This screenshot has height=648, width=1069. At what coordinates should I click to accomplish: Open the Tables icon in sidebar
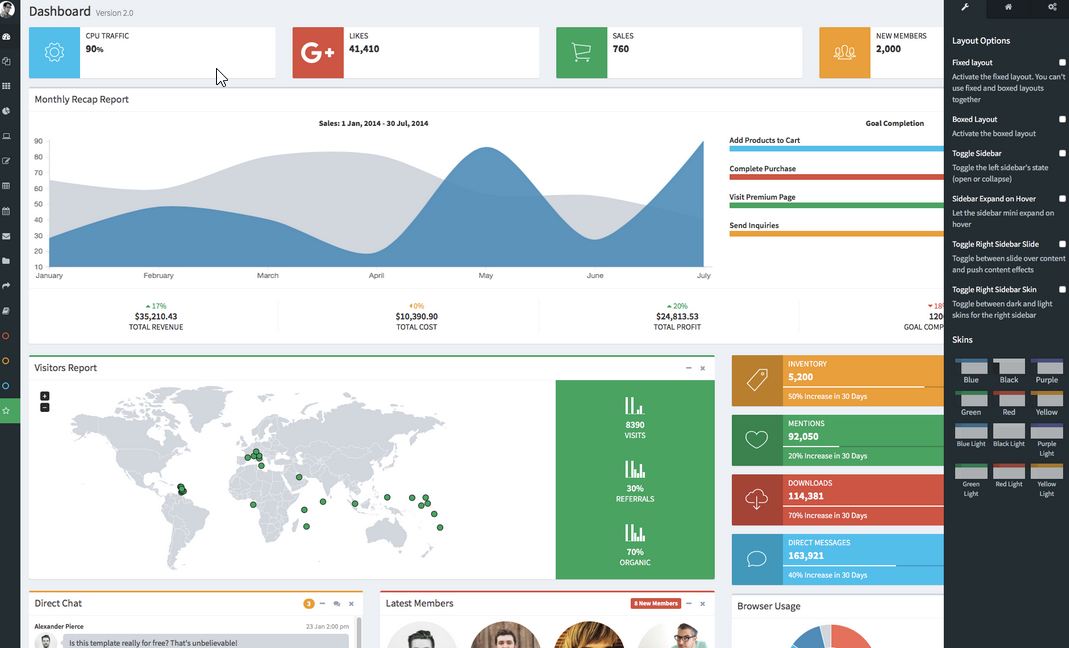point(6,186)
